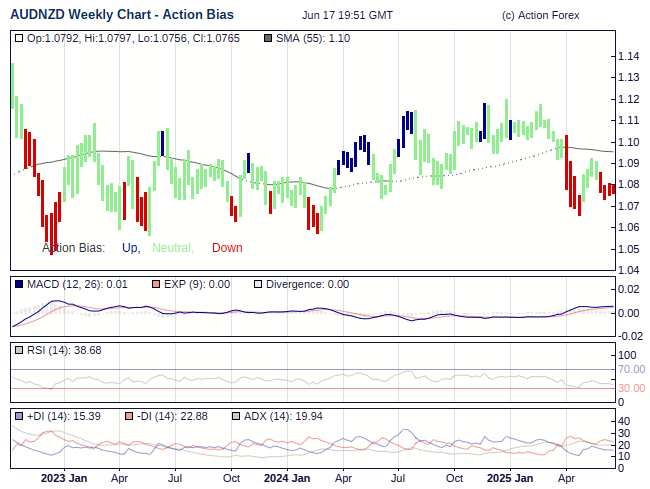Click the RSI (14) legend swatch

[19, 350]
